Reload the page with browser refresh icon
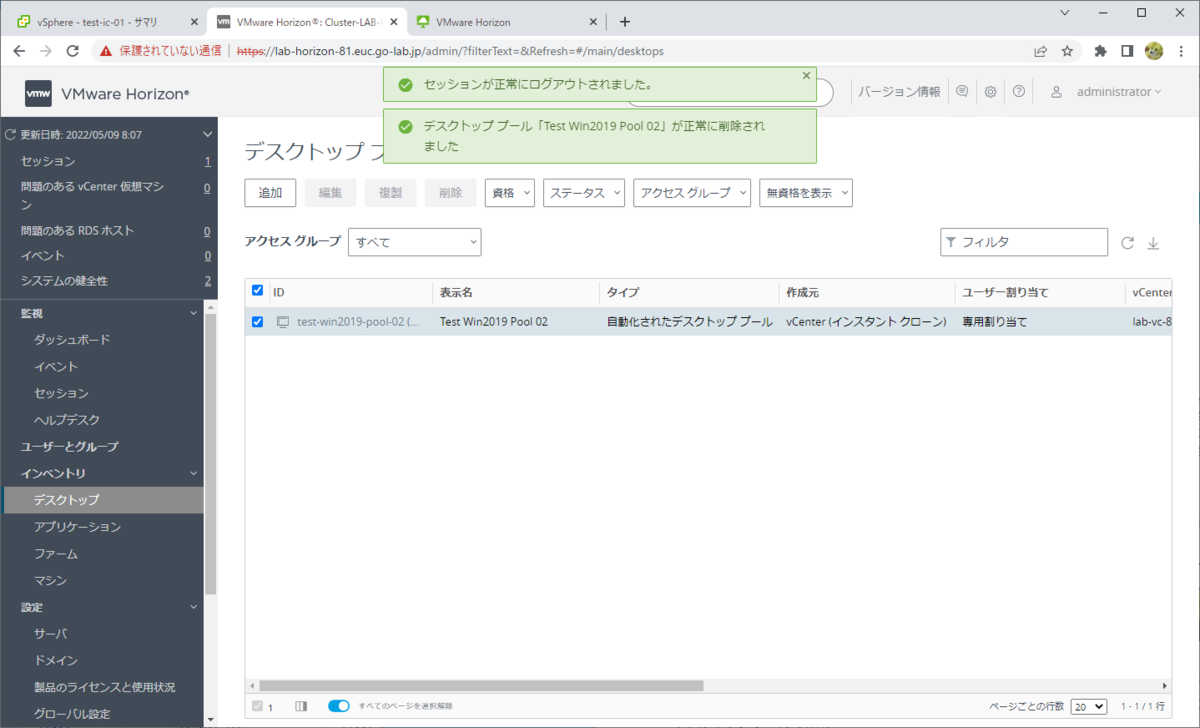1200x728 pixels. tap(72, 51)
